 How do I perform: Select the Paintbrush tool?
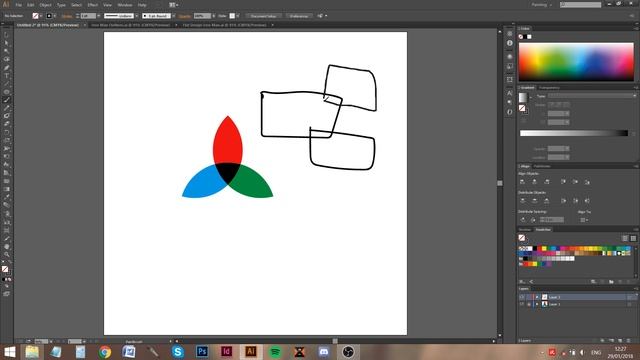tap(7, 100)
